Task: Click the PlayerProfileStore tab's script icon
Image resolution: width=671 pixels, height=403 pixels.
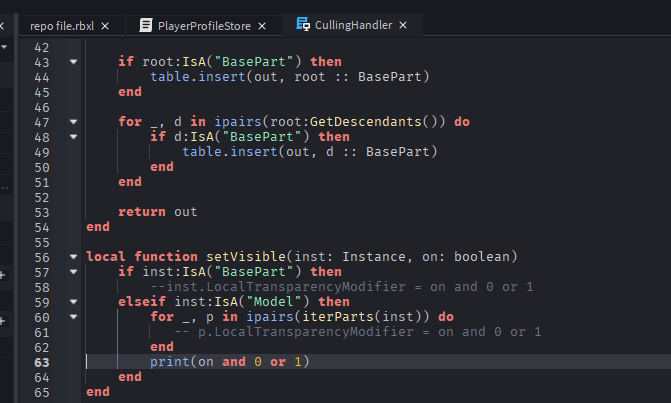Action: [146, 24]
